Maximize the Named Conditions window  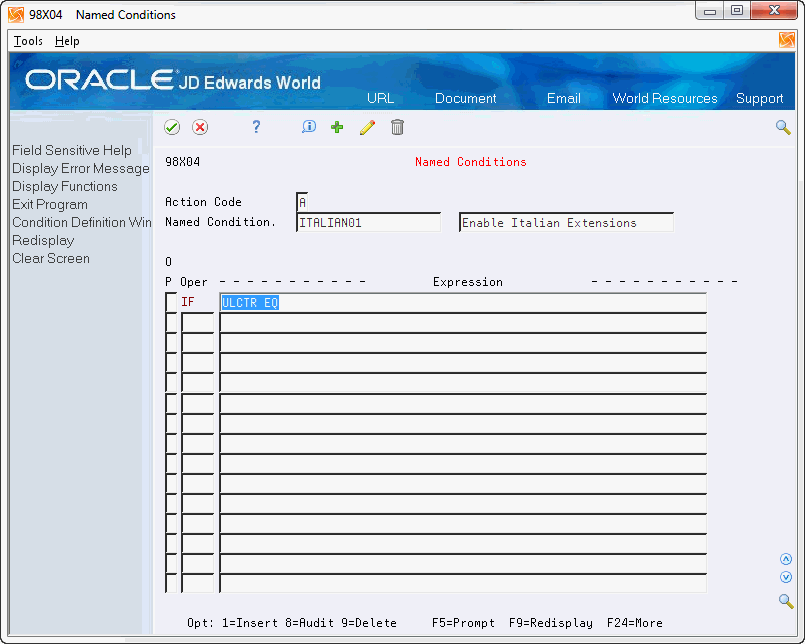tap(737, 11)
